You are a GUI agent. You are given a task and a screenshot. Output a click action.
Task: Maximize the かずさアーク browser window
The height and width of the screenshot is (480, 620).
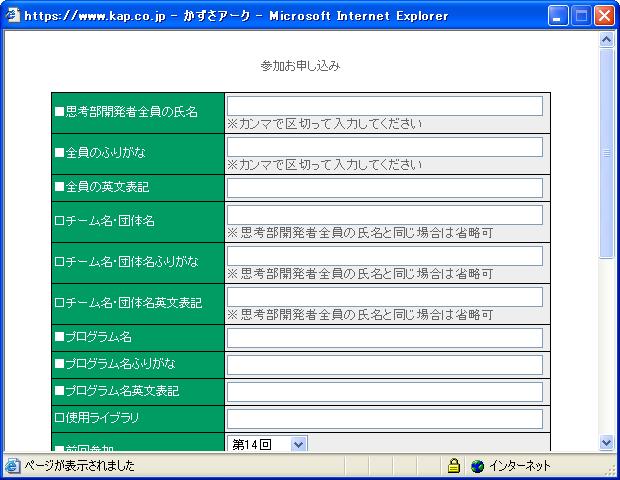tap(583, 15)
